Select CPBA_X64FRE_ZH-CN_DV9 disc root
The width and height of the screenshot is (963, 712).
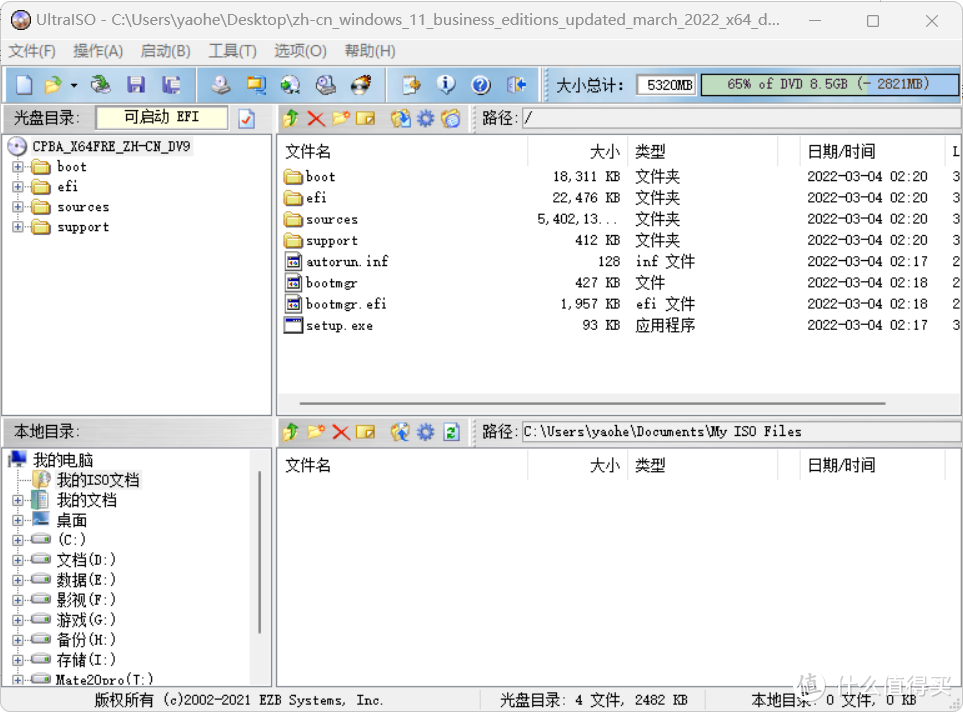pos(111,146)
